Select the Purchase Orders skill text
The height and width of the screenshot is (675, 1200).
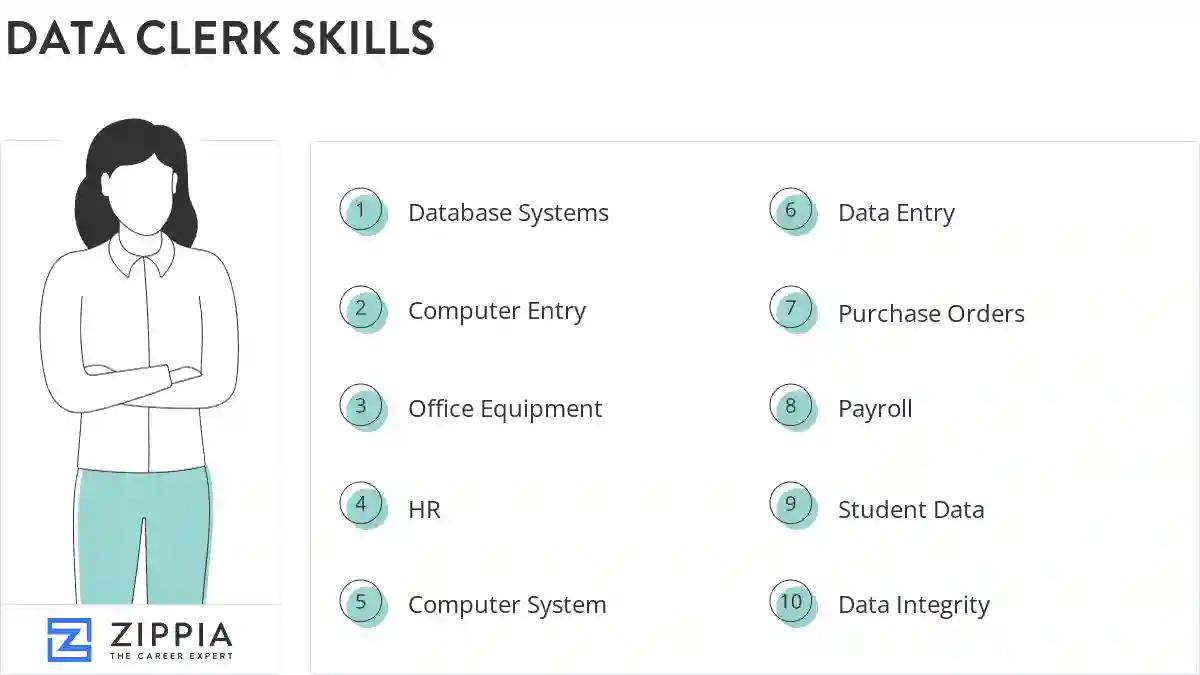click(931, 314)
